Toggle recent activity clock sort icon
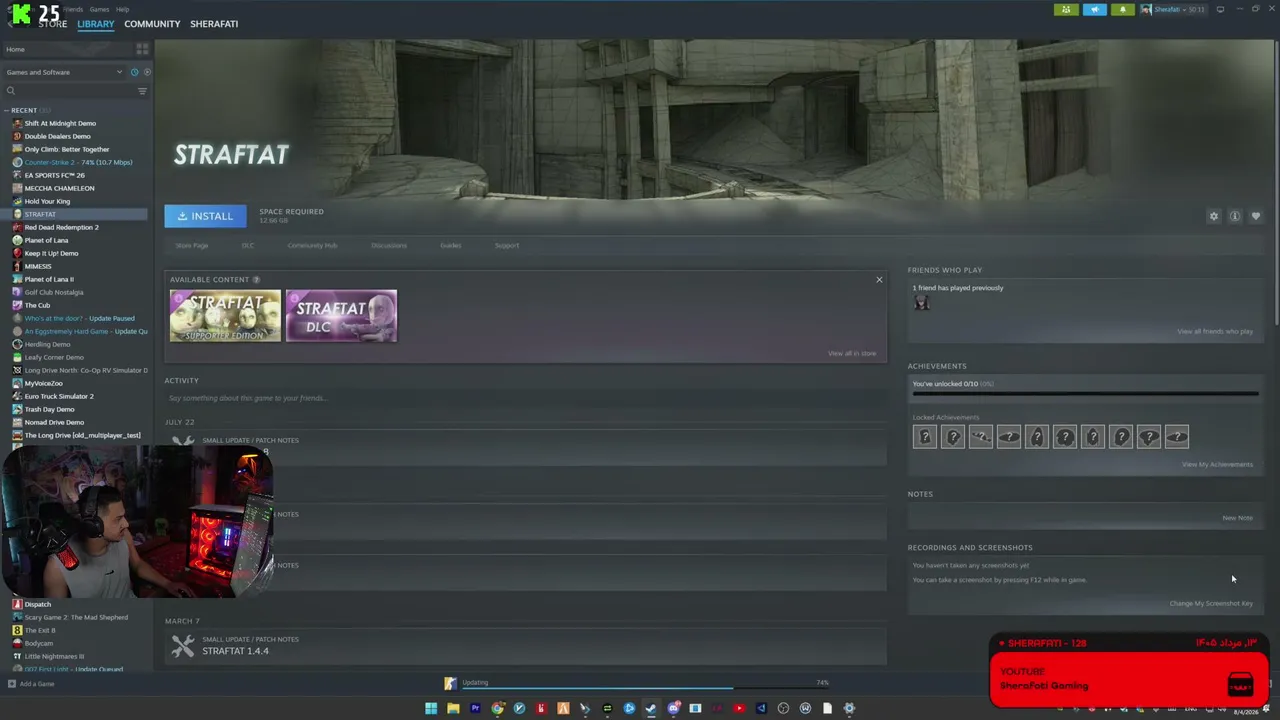This screenshot has width=1280, height=720. pos(136,72)
